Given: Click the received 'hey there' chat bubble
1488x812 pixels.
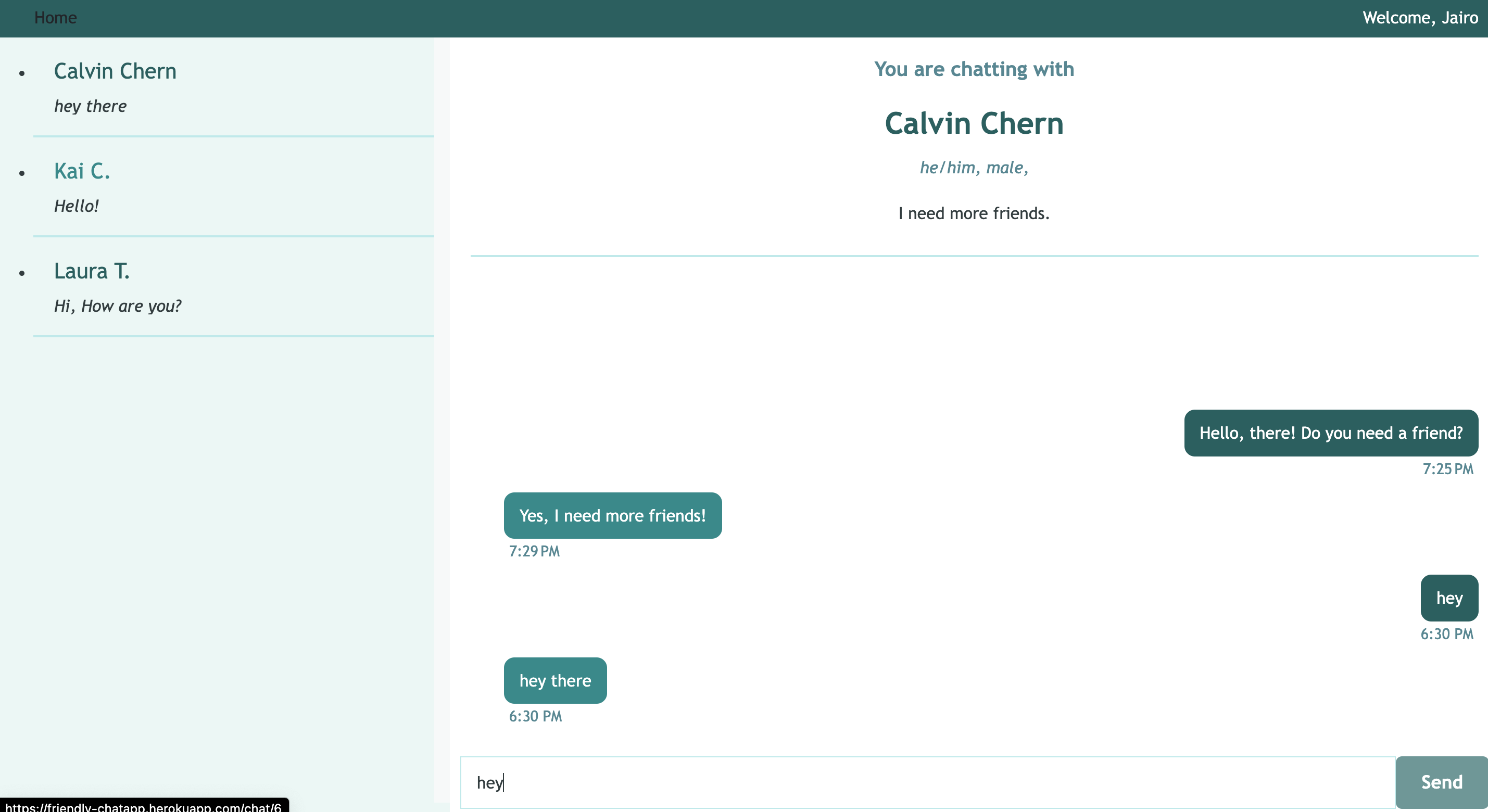Looking at the screenshot, I should tap(554, 680).
